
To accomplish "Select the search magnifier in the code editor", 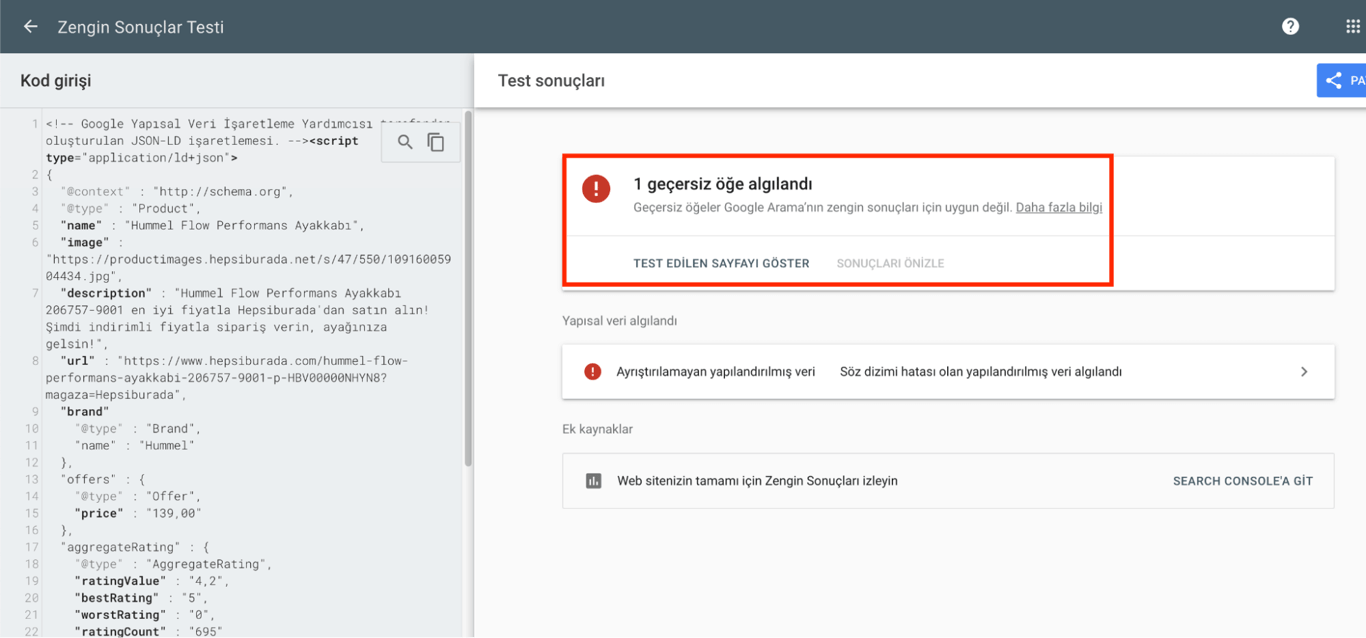I will click(x=405, y=142).
